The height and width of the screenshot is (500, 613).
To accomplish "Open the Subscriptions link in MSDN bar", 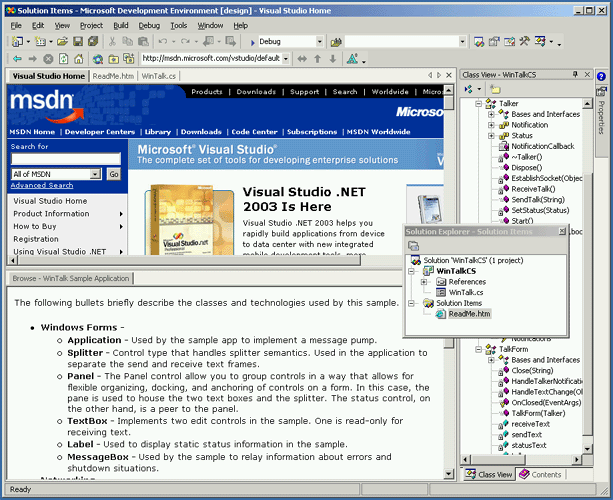I will tap(312, 132).
